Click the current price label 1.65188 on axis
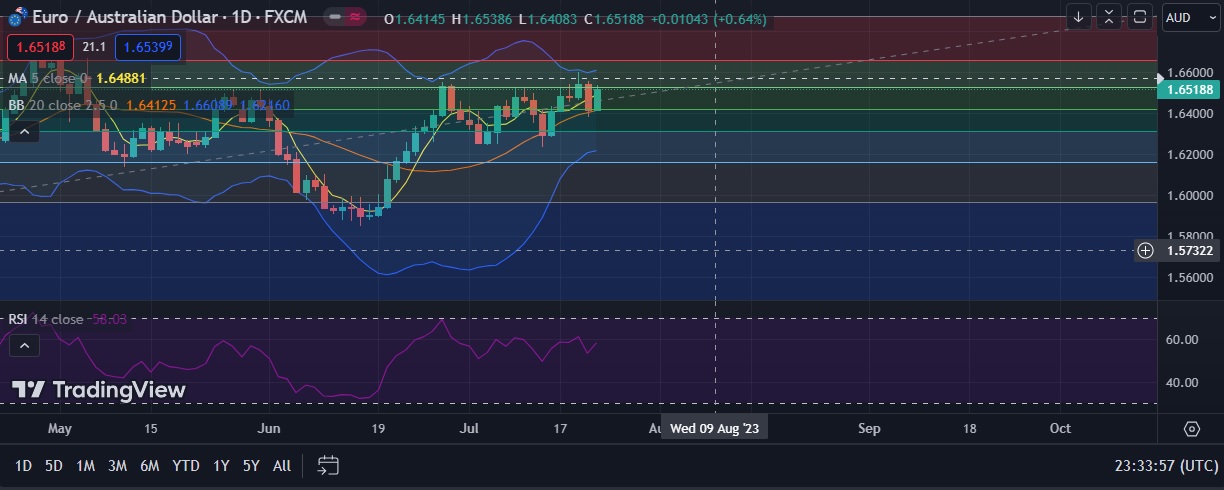This screenshot has height=490, width=1224. tap(1189, 90)
